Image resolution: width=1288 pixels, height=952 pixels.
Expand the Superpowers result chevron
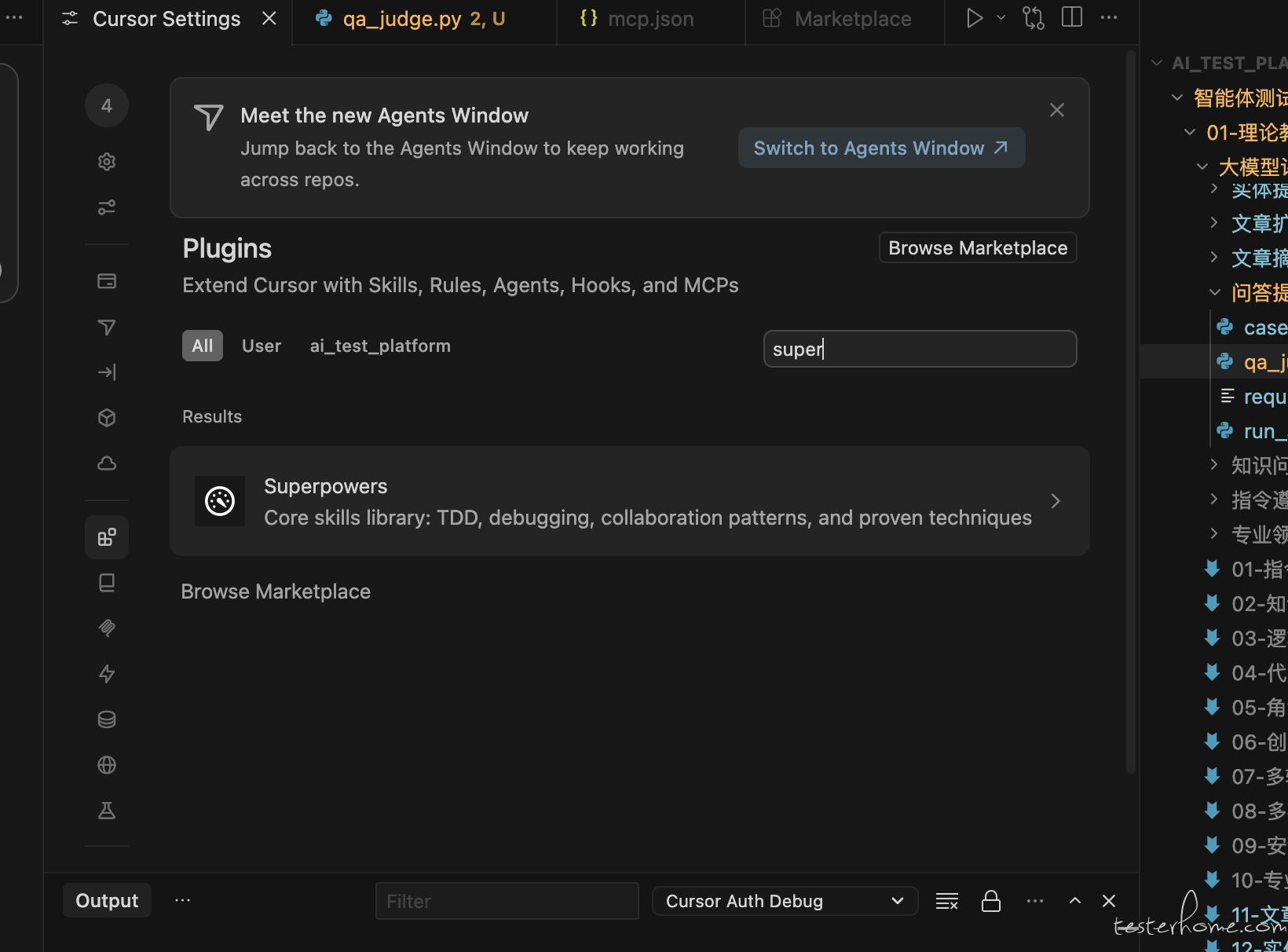(x=1056, y=501)
